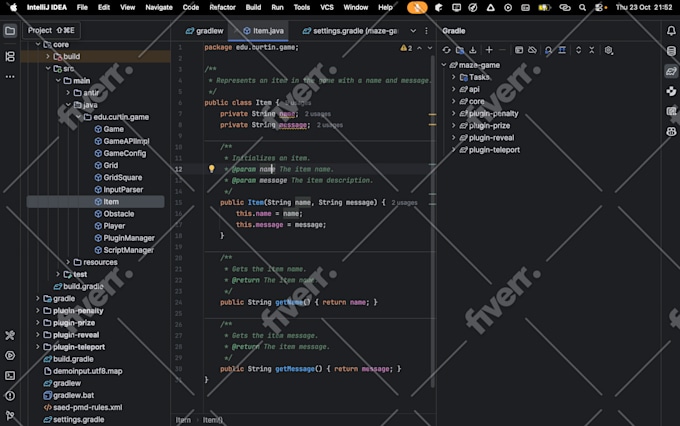Click Item() in the breadcrumb bar
Screen dimensions: 680x426
click(213, 420)
